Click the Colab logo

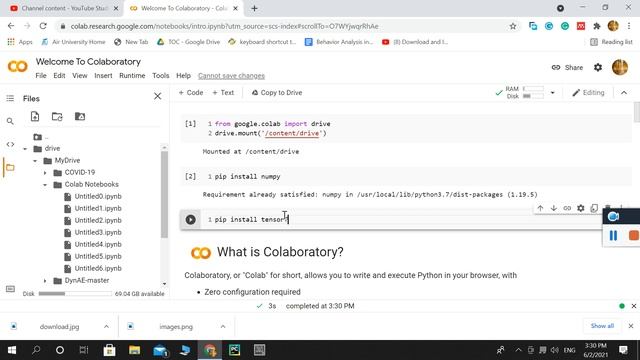pos(18,66)
